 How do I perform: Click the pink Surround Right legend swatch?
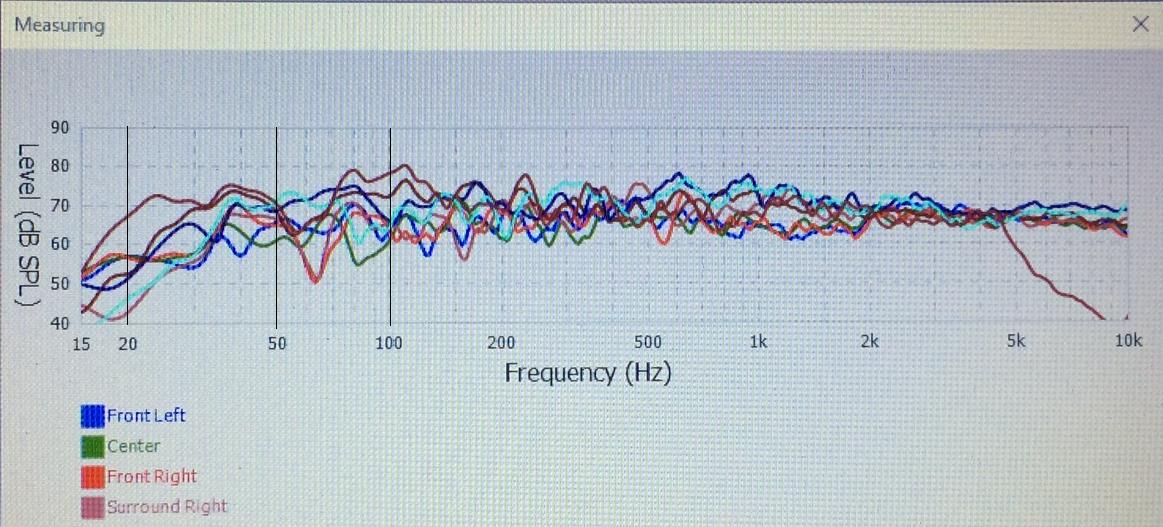[93, 508]
